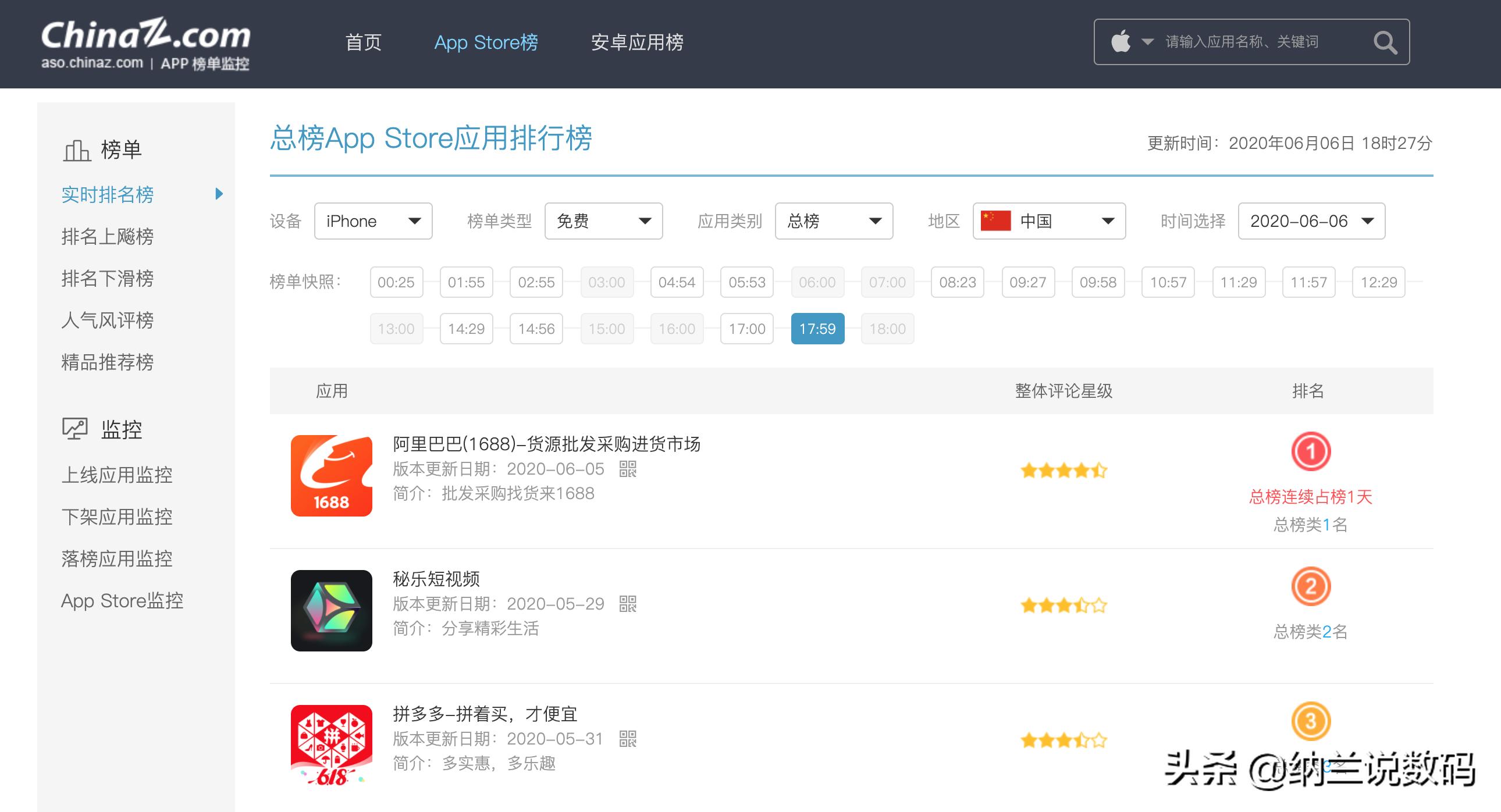Viewport: 1501px width, 812px height.
Task: Click 总榜连续占榜1天 text
Action: pyautogui.click(x=1310, y=496)
